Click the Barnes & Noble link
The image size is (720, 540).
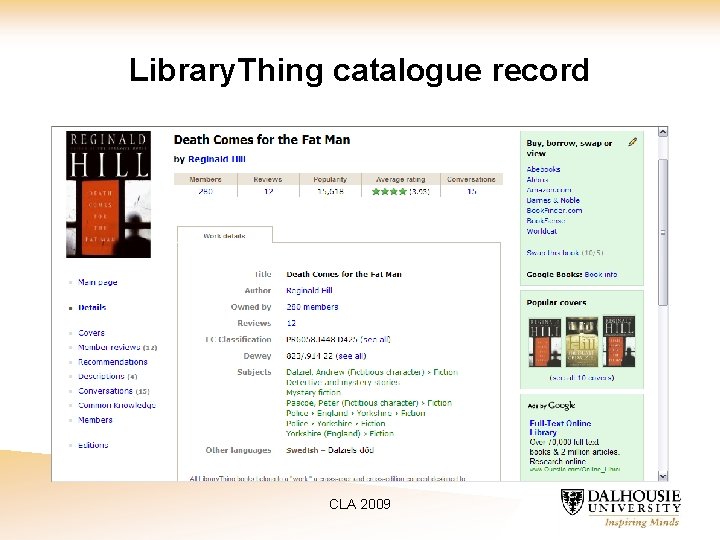click(x=553, y=200)
